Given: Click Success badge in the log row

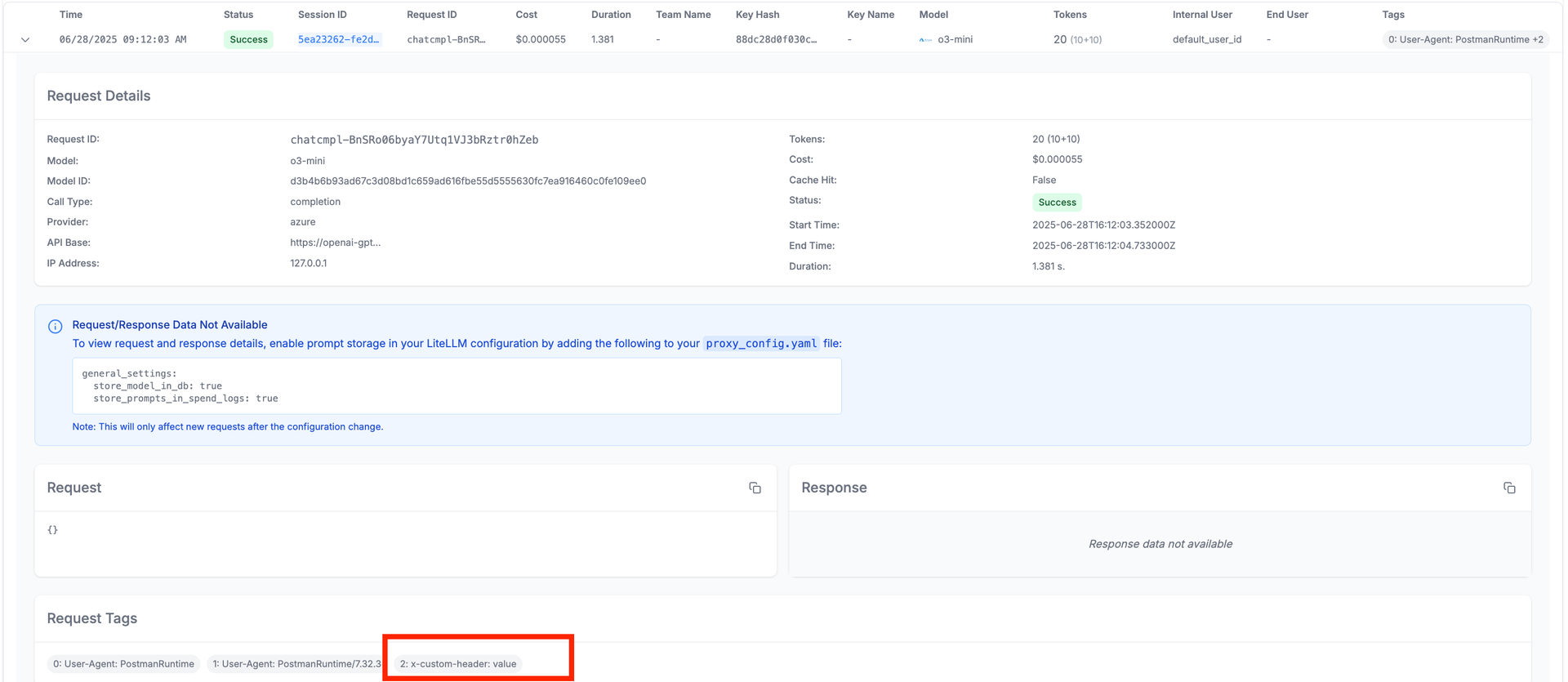Looking at the screenshot, I should pos(248,39).
